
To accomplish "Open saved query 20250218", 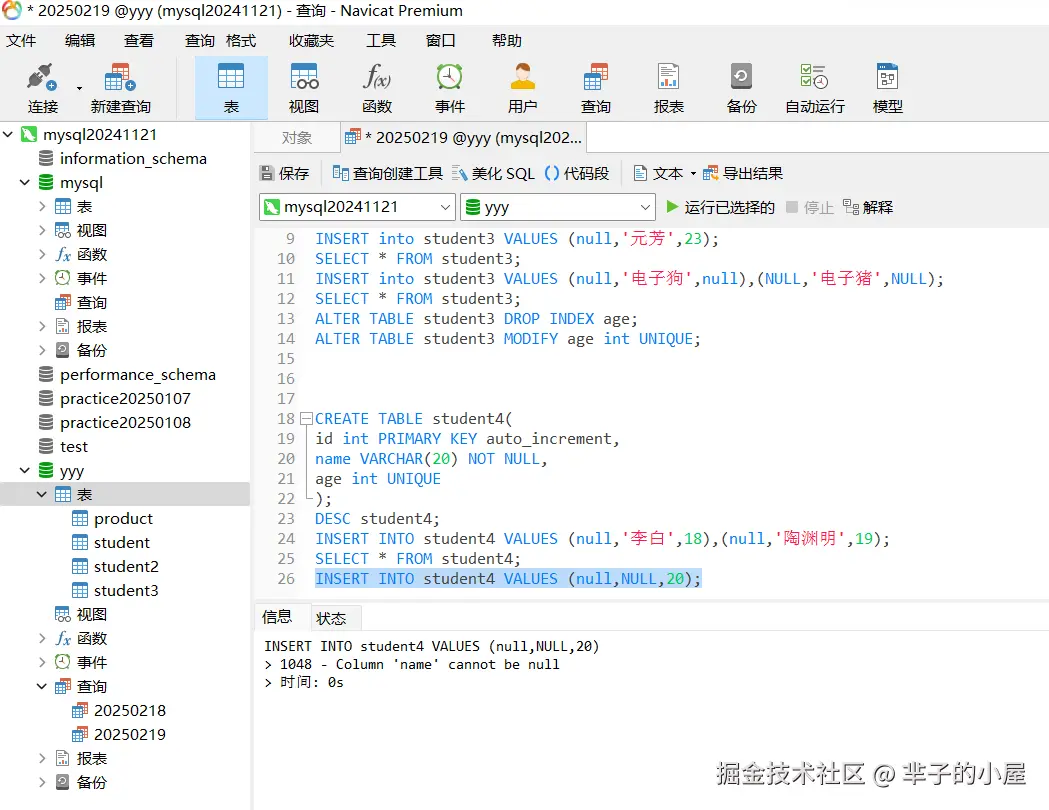I will point(130,710).
